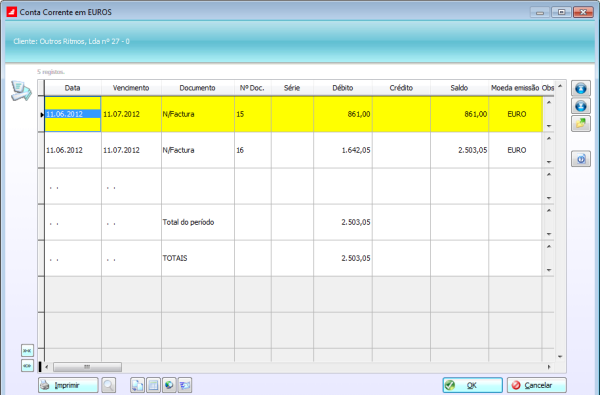600x395 pixels.
Task: Click the papers icon left of grid
Action: [x=21, y=91]
